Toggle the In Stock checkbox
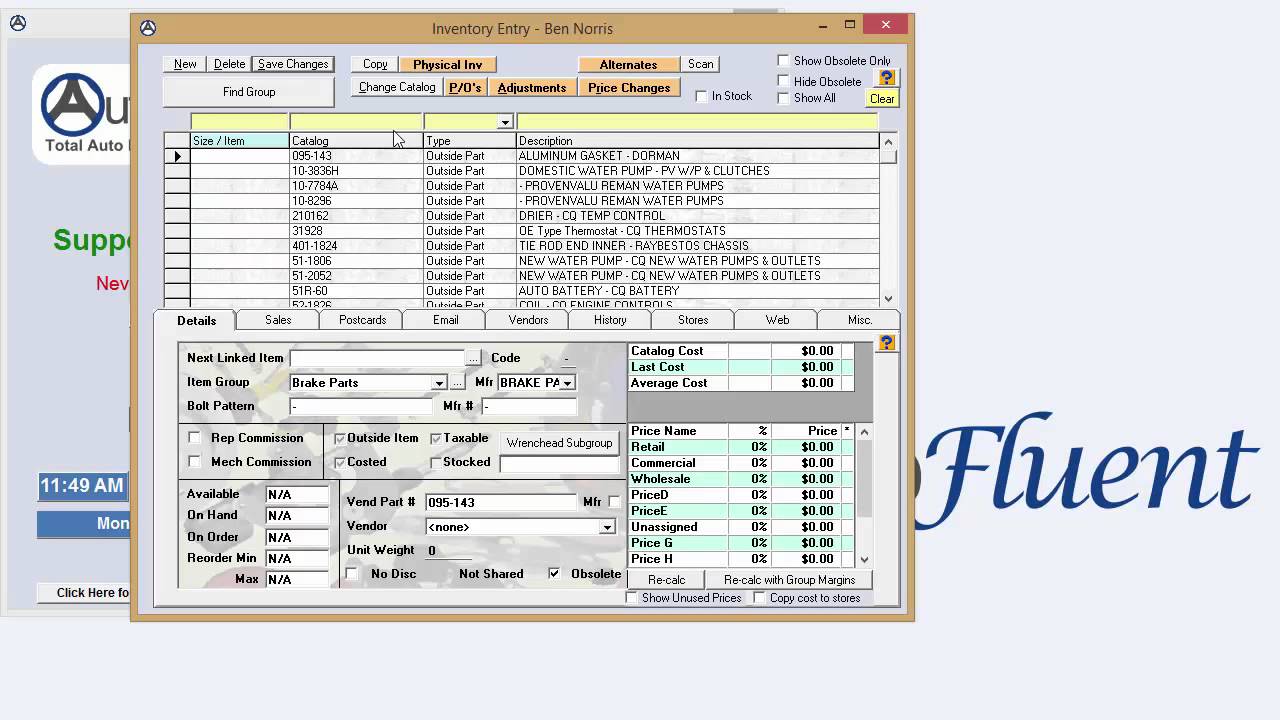Screen dimensions: 1280x720 pyautogui.click(x=701, y=96)
